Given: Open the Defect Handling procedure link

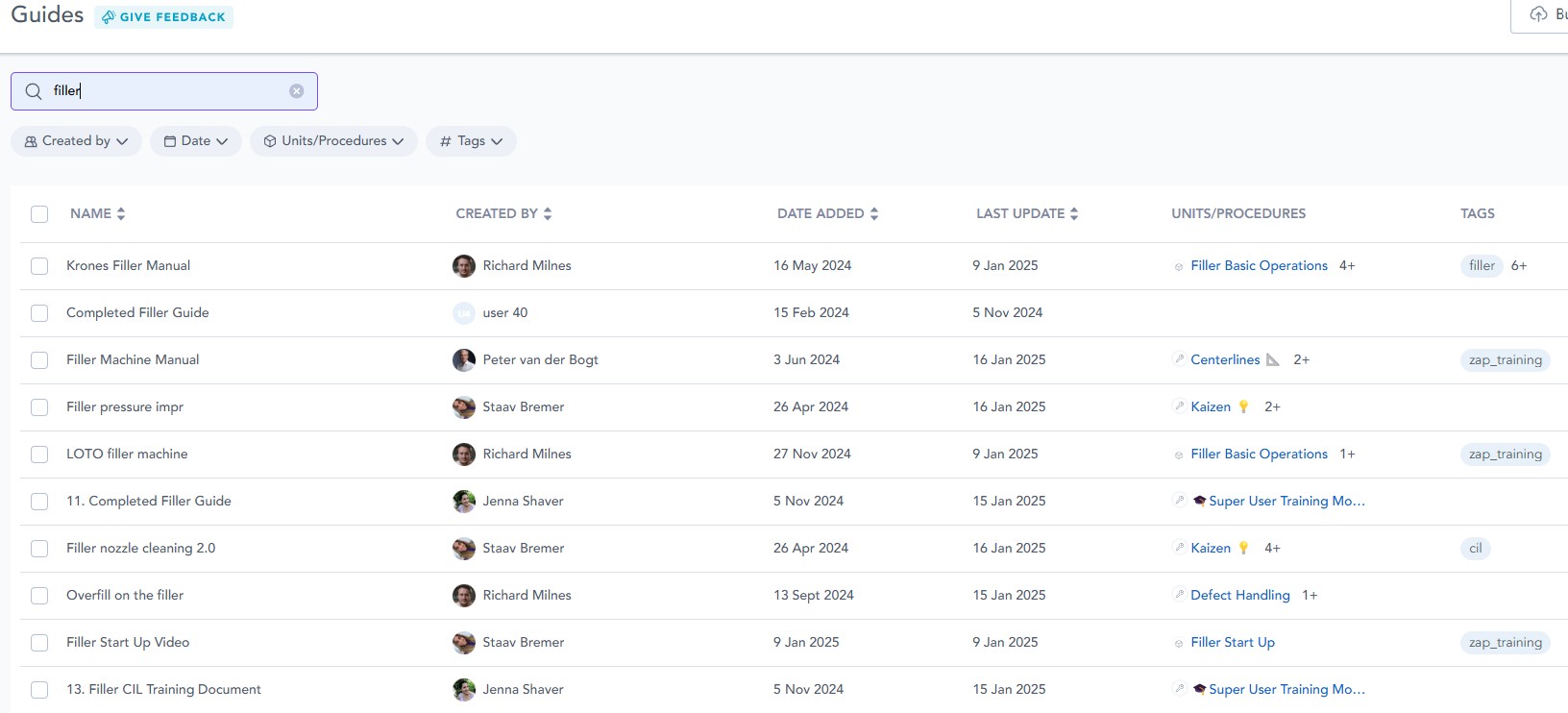Looking at the screenshot, I should click(x=1239, y=596).
